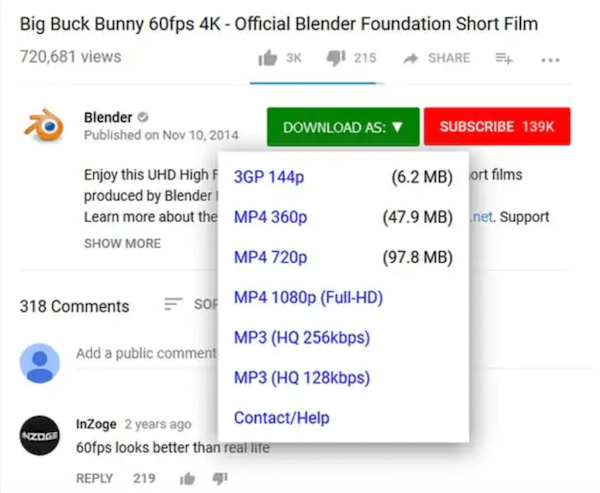Image resolution: width=600 pixels, height=493 pixels.
Task: Click the (47.9 MB) file size
Action: click(x=418, y=217)
